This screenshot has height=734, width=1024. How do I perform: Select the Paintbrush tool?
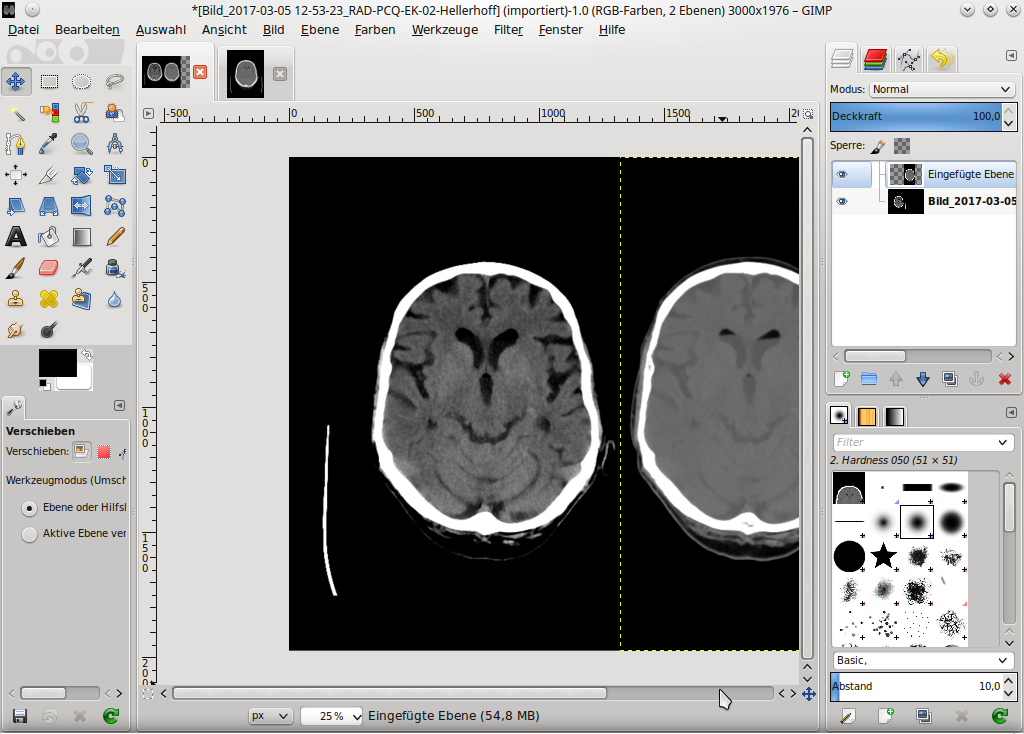pos(16,268)
